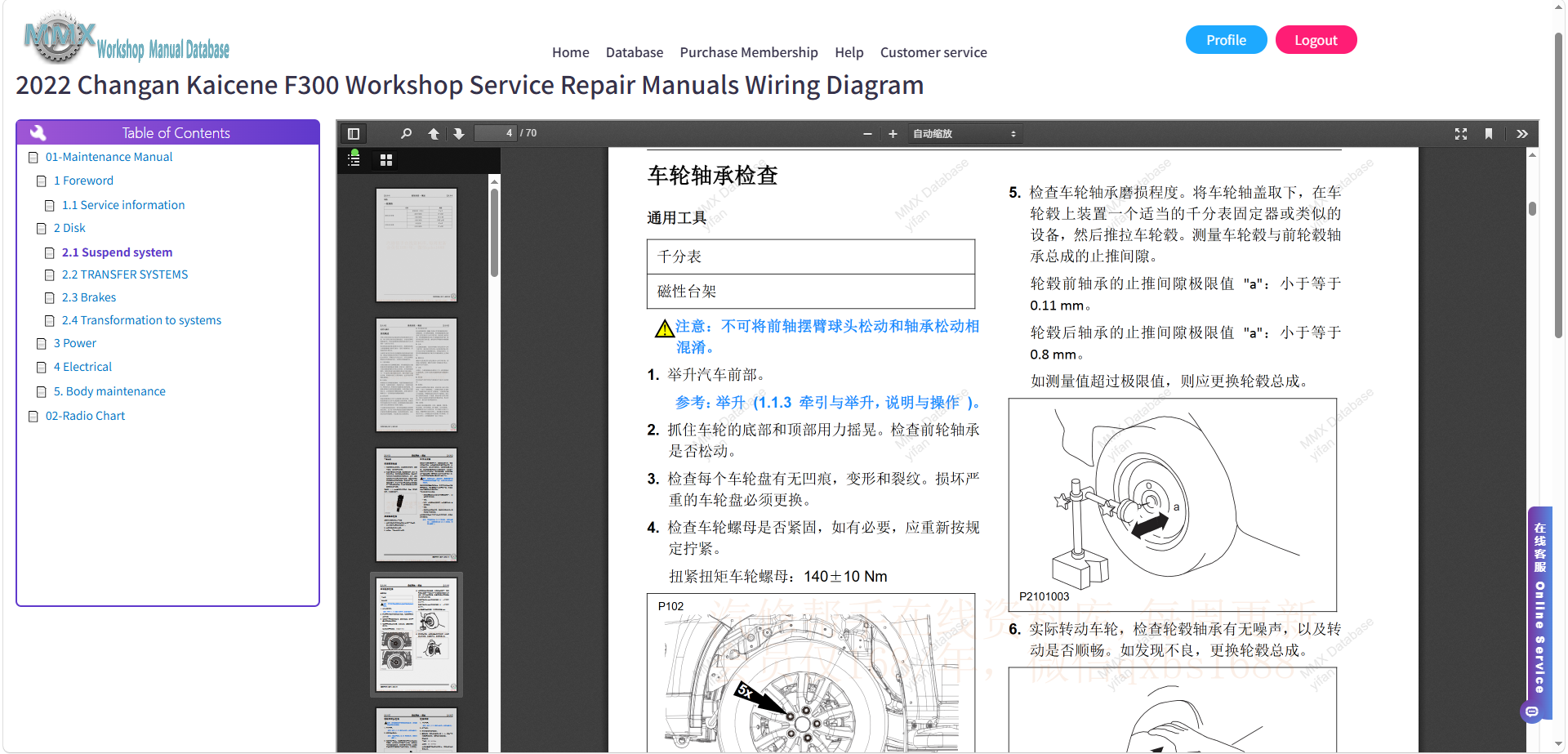Viewport: 1568px width, 754px height.
Task: Click the page icon beside 5. Body maintenance
Action: point(42,392)
